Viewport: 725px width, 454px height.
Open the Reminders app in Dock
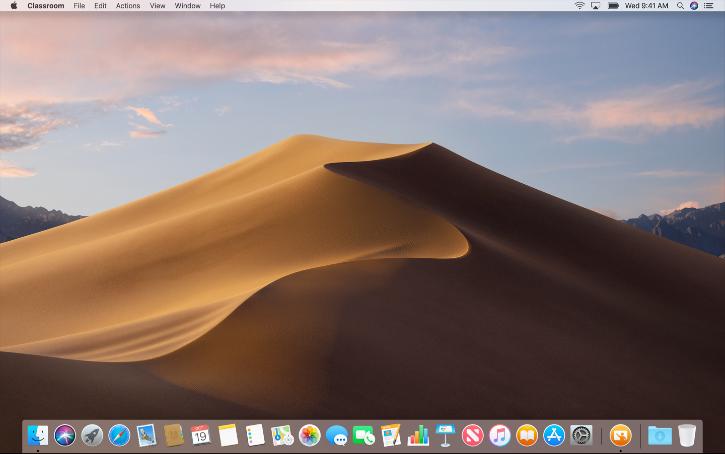tap(255, 436)
